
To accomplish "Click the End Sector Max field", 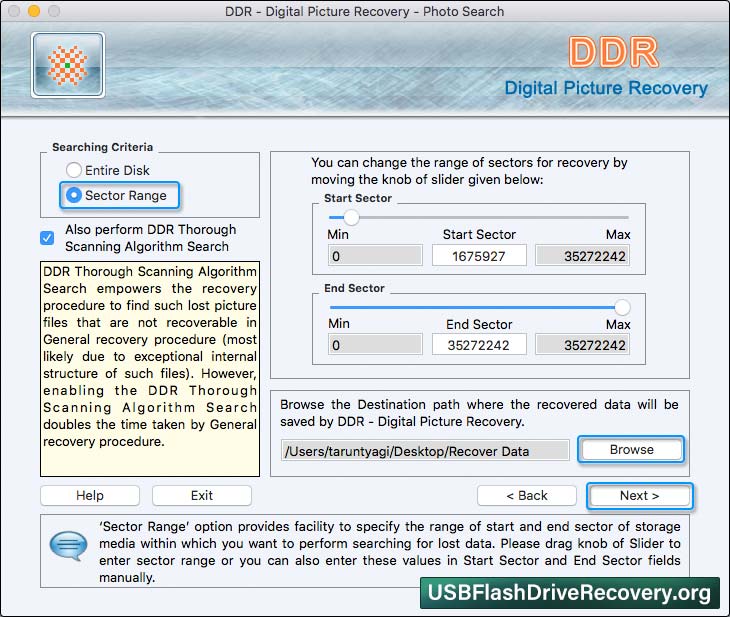I will click(582, 345).
